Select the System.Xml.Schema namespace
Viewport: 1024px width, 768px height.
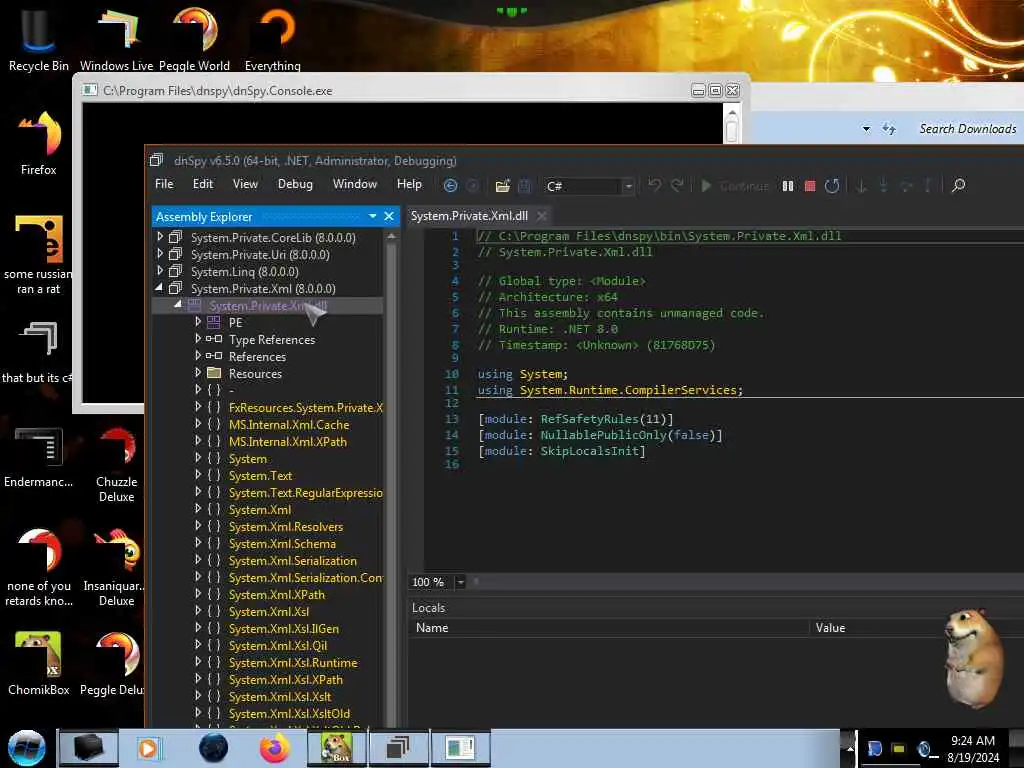point(282,543)
